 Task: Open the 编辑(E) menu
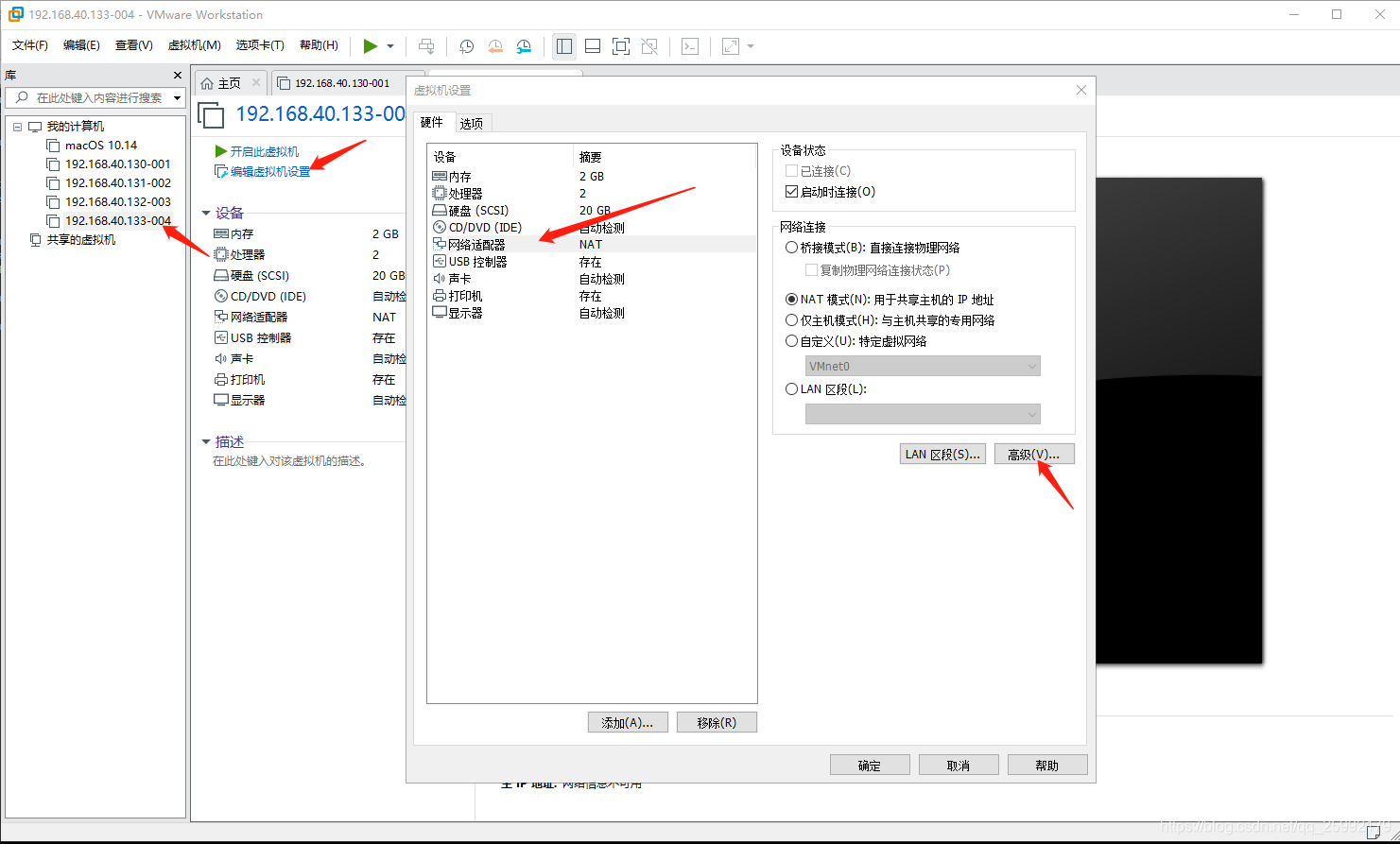81,45
